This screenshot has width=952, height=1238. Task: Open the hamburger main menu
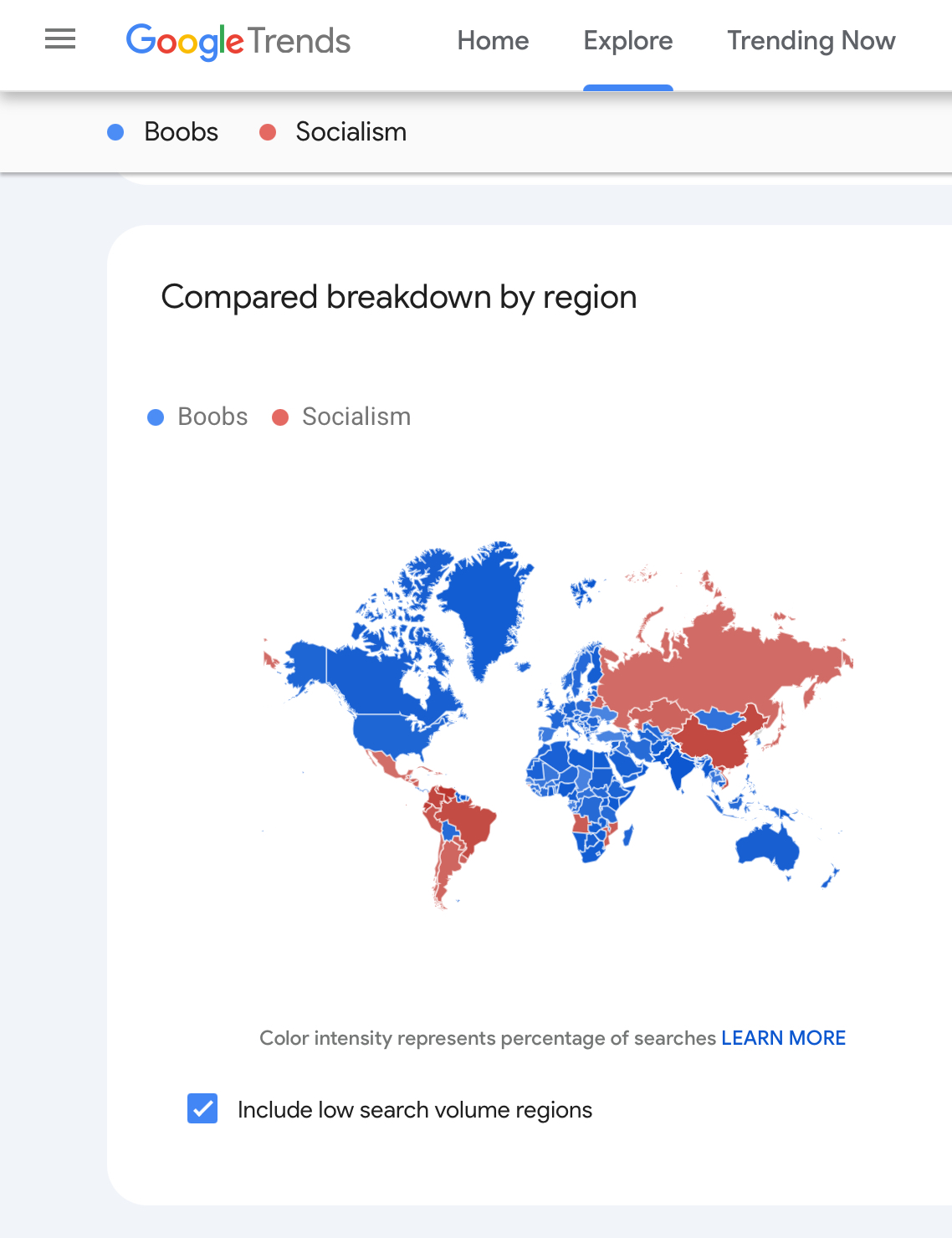pyautogui.click(x=60, y=39)
